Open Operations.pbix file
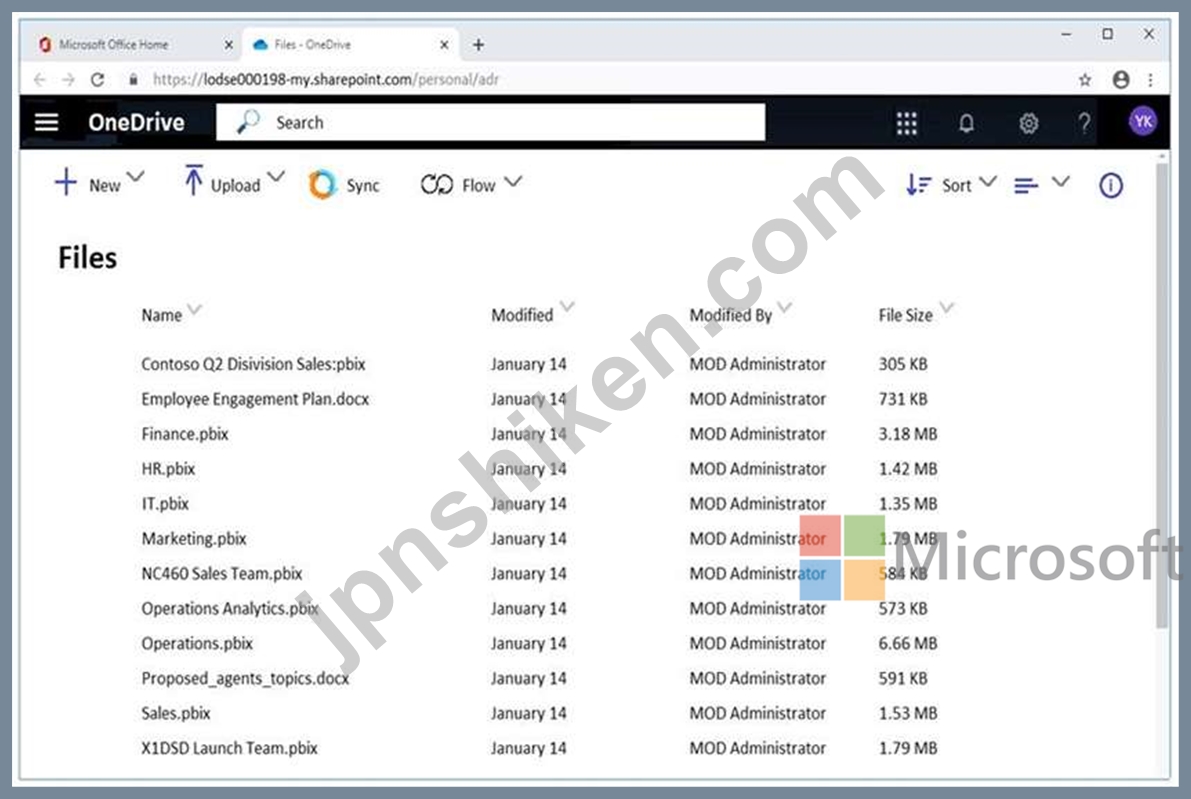The width and height of the screenshot is (1191, 799). tap(197, 643)
